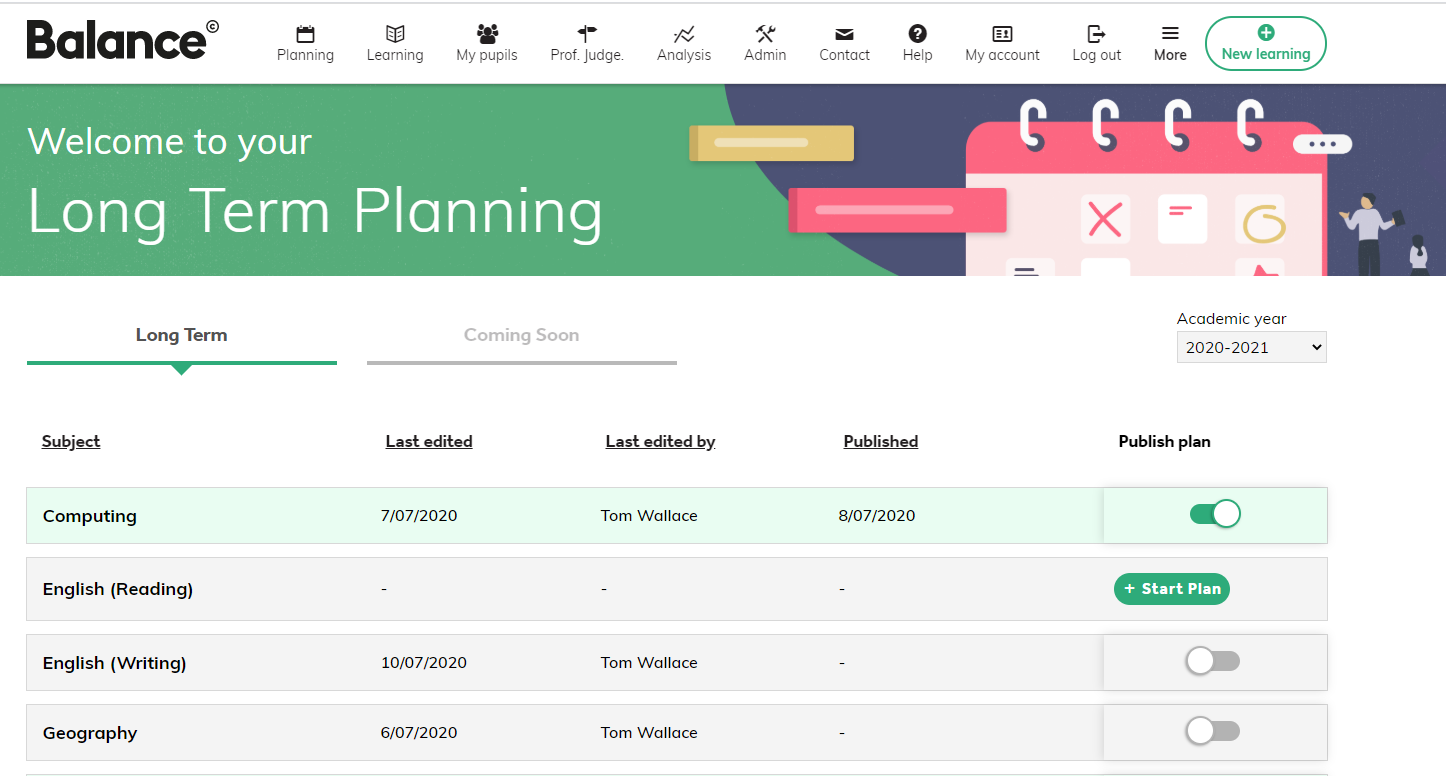Click the Publish plan column heading
Viewport: 1446px width, 776px height.
click(x=1165, y=441)
